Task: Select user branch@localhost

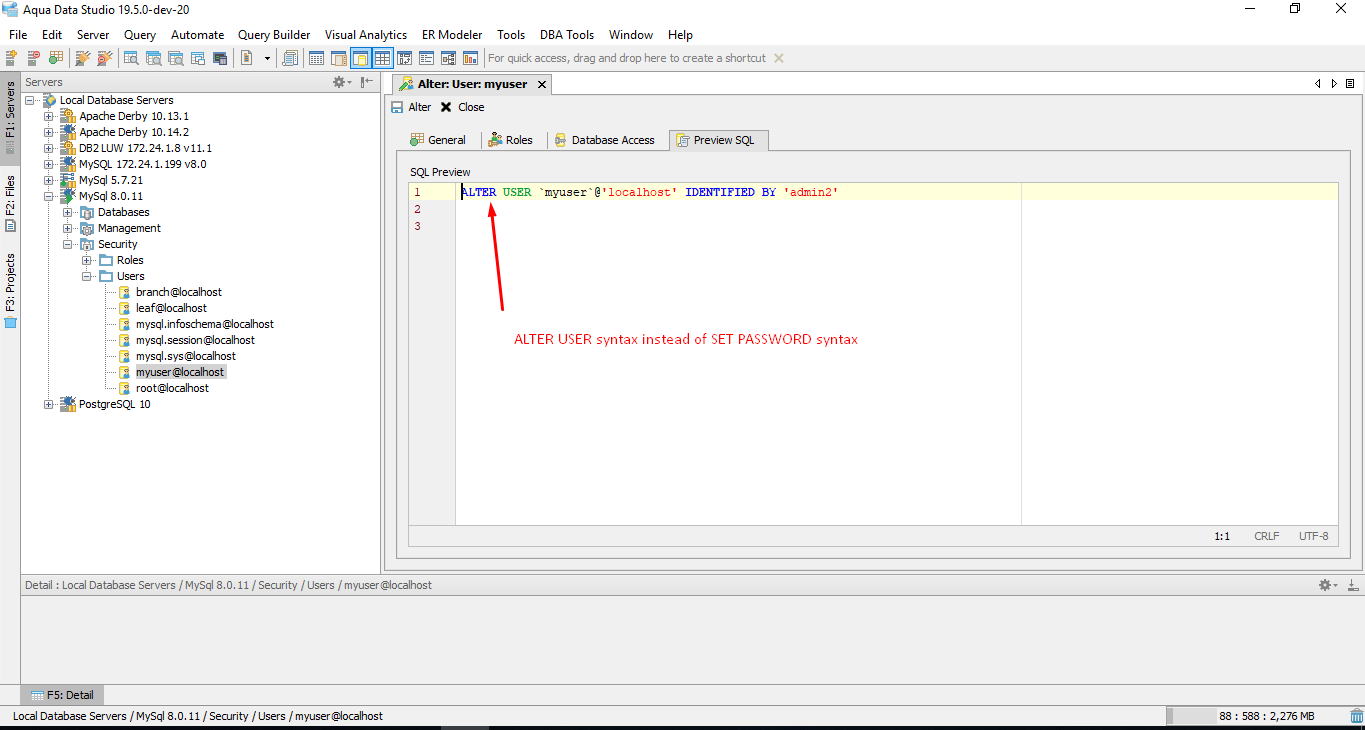Action: point(179,292)
